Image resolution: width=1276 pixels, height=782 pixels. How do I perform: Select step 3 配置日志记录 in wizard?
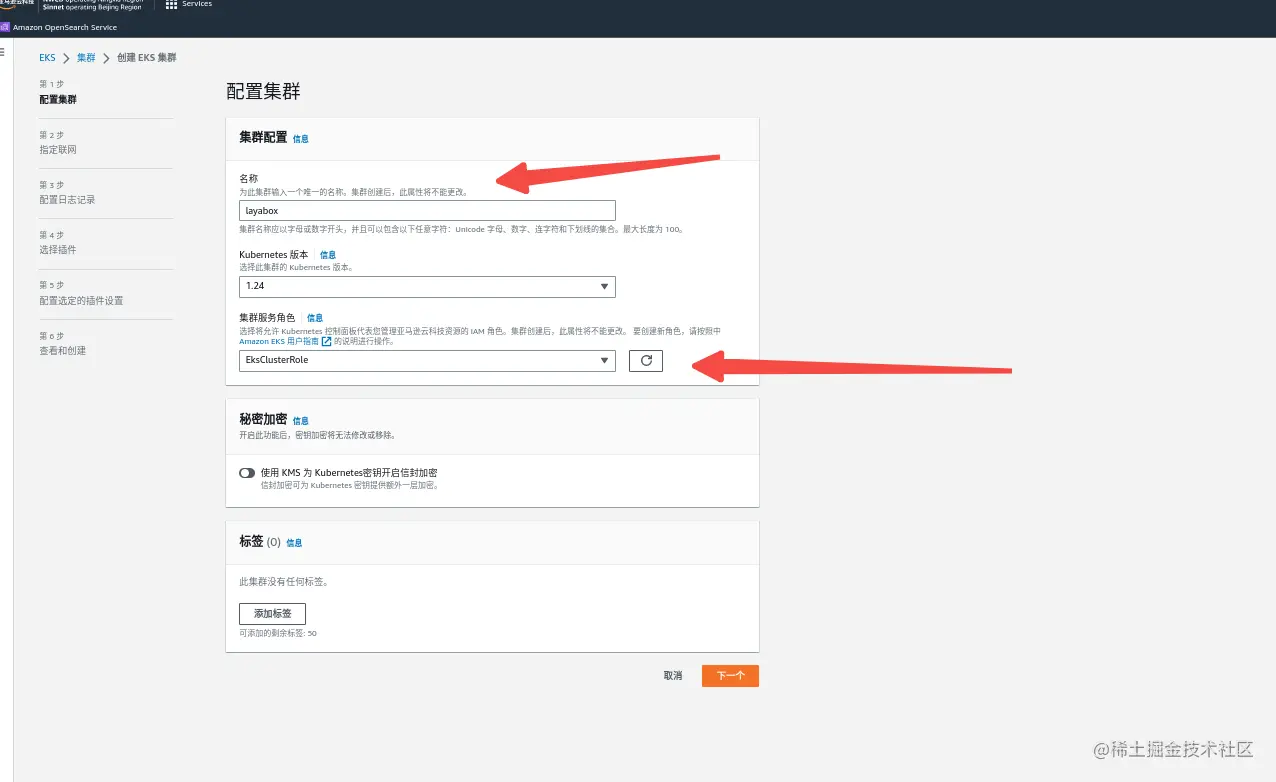point(67,200)
